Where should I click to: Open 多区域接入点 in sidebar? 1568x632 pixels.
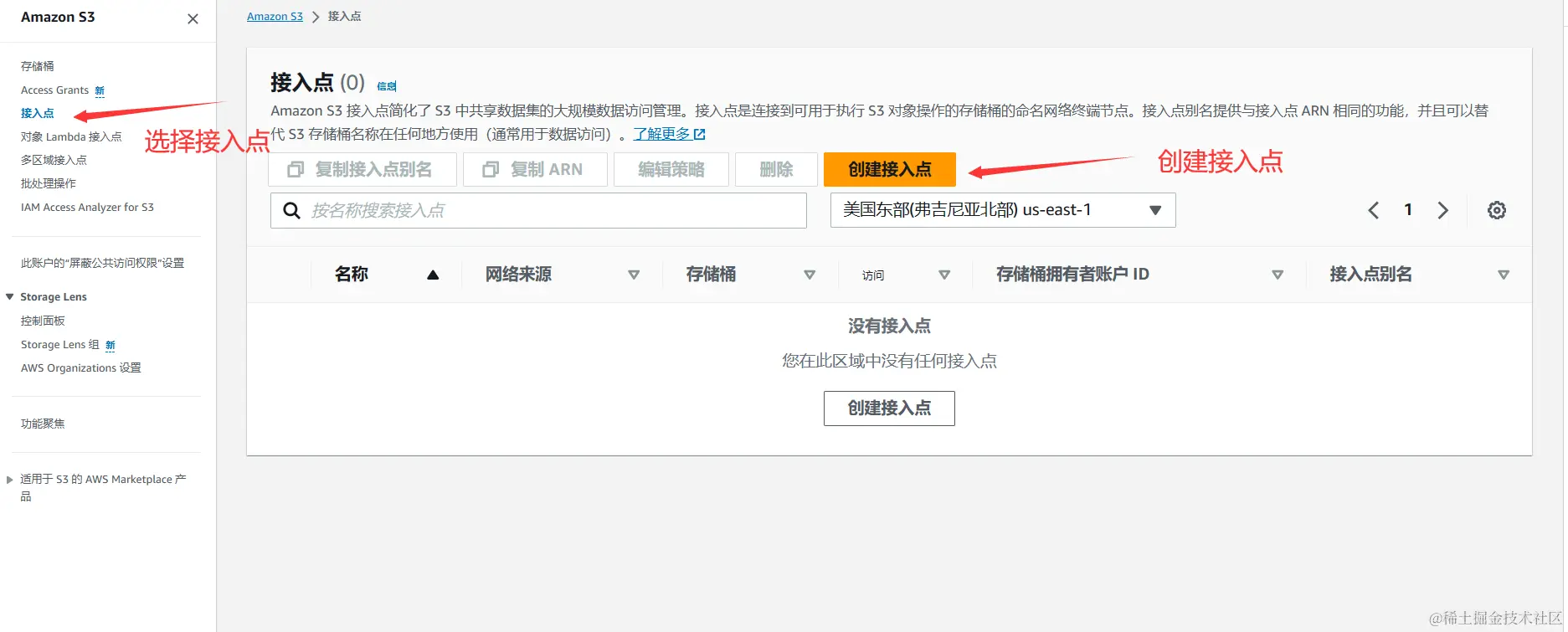tap(54, 160)
